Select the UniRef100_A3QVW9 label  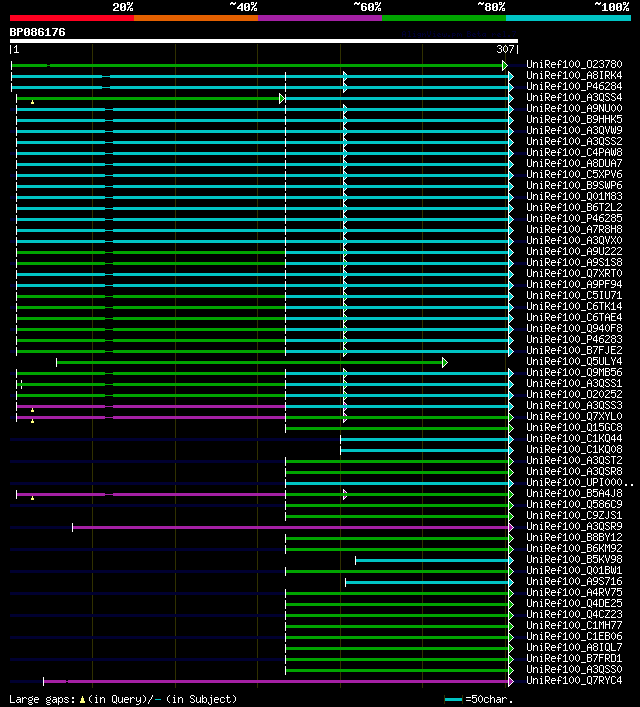[x=574, y=130]
